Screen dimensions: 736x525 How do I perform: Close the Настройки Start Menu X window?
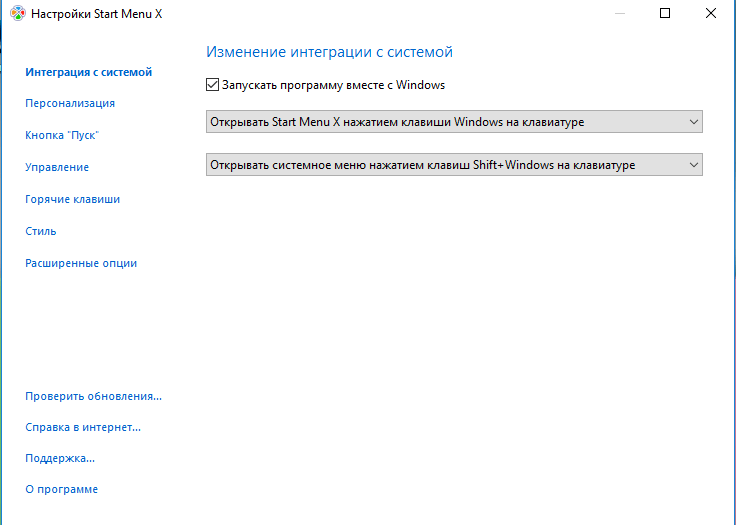pos(711,13)
